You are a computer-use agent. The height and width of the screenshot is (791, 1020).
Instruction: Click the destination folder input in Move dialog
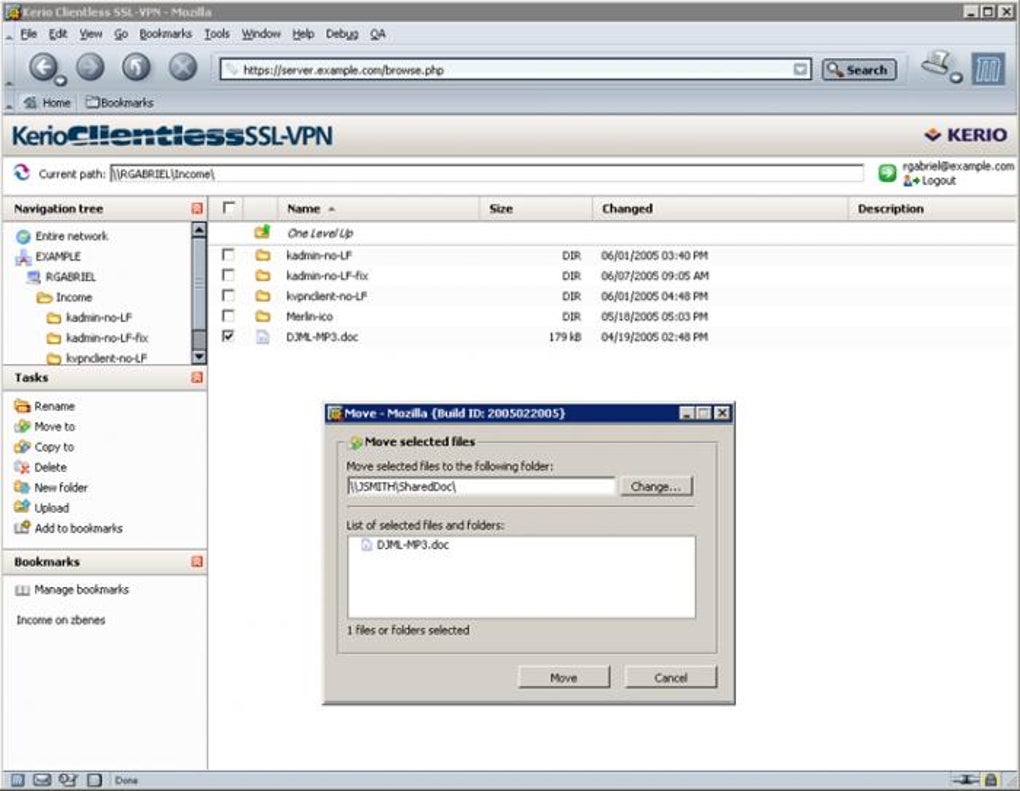pos(481,487)
